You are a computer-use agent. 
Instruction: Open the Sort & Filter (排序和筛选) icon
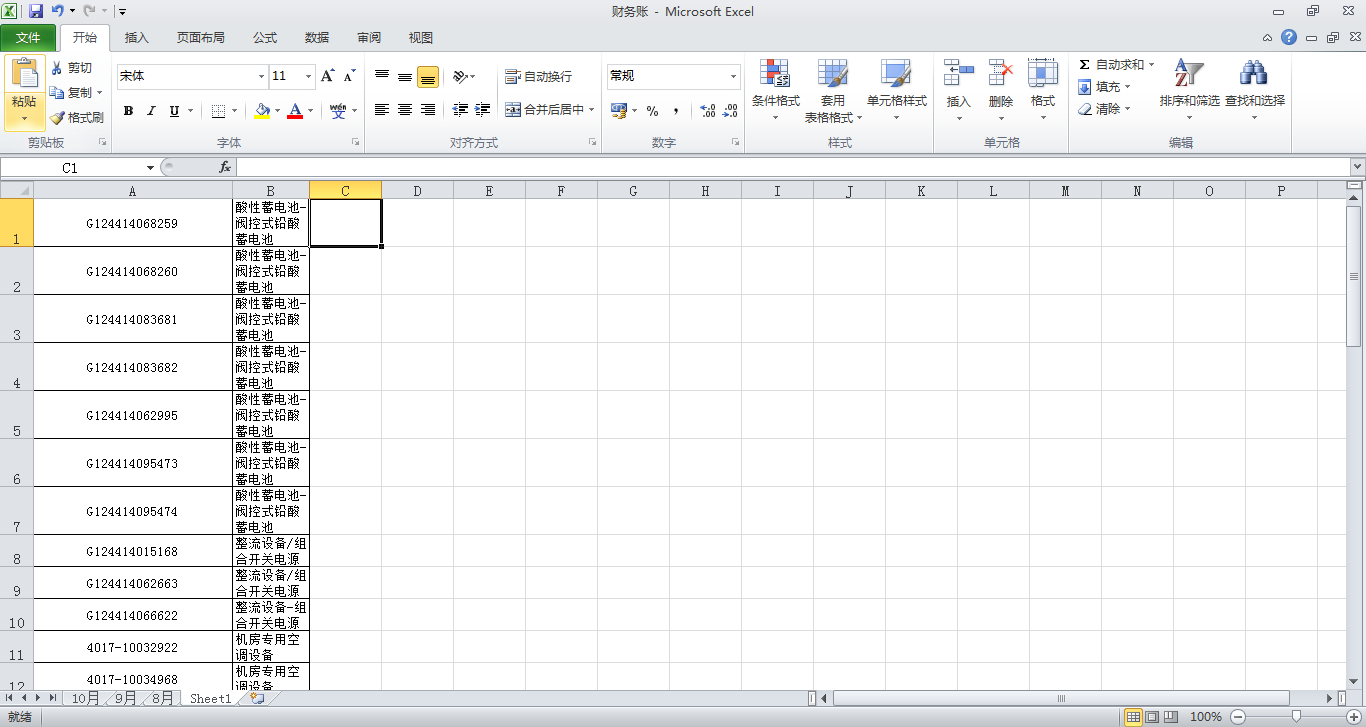coord(1189,73)
